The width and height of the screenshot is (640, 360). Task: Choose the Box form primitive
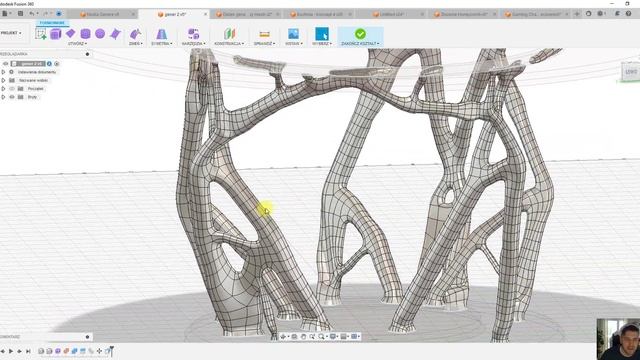click(x=56, y=34)
